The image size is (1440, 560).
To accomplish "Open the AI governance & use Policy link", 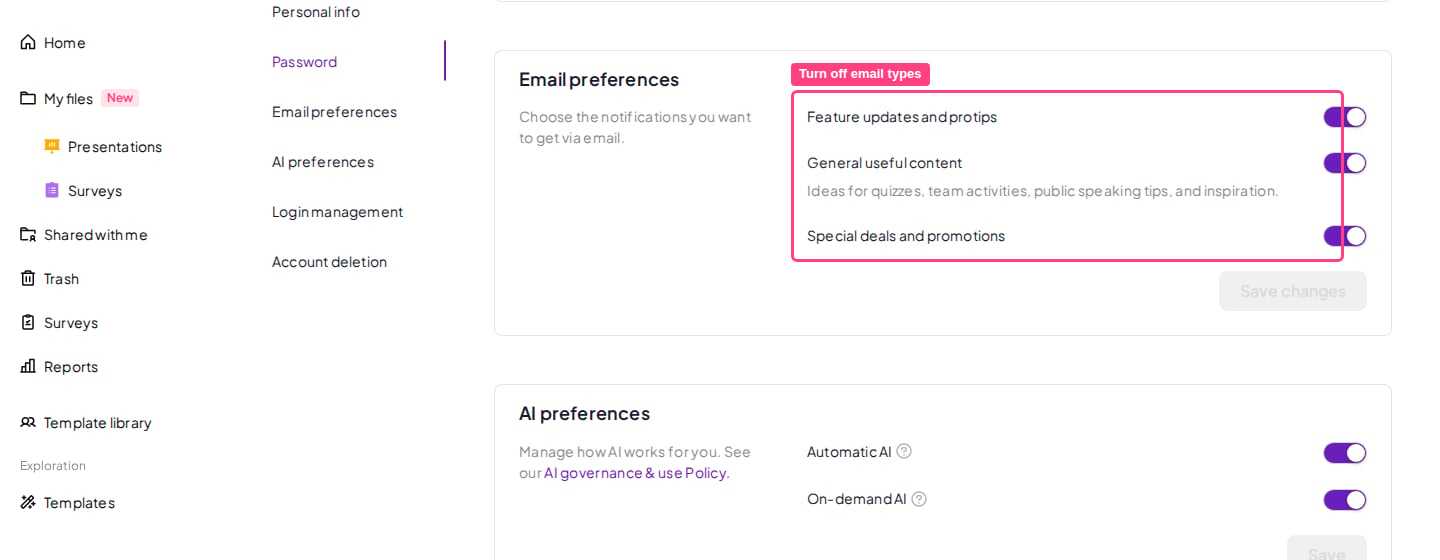I will 637,473.
